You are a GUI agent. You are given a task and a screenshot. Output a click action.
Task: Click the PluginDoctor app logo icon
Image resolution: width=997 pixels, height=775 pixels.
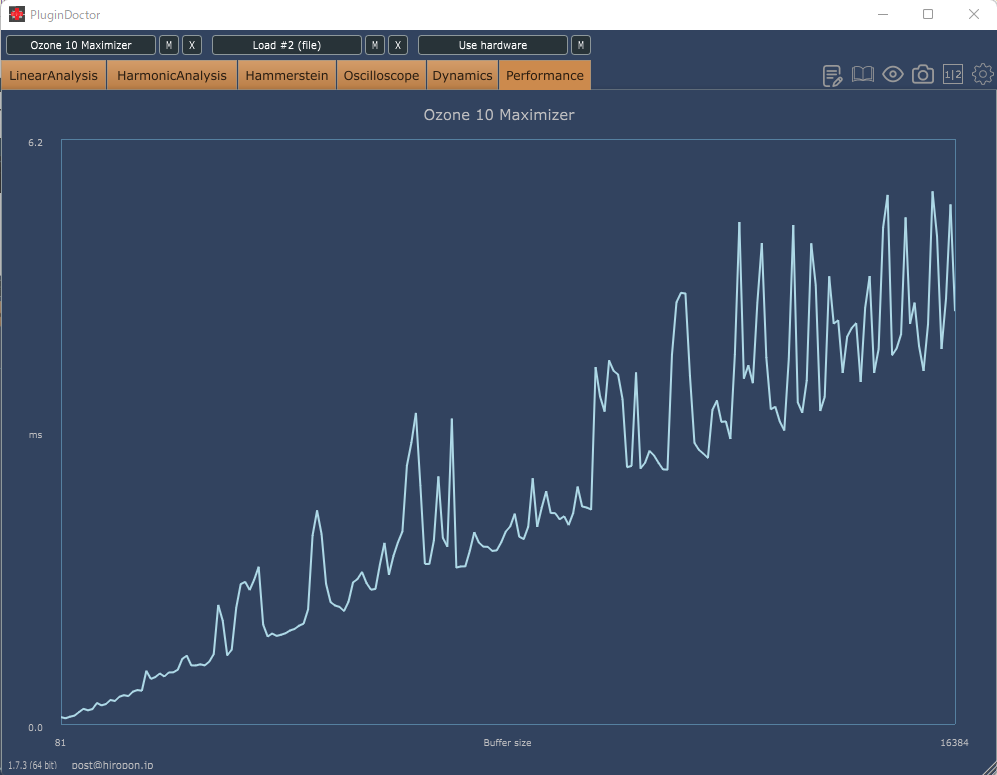pos(17,14)
